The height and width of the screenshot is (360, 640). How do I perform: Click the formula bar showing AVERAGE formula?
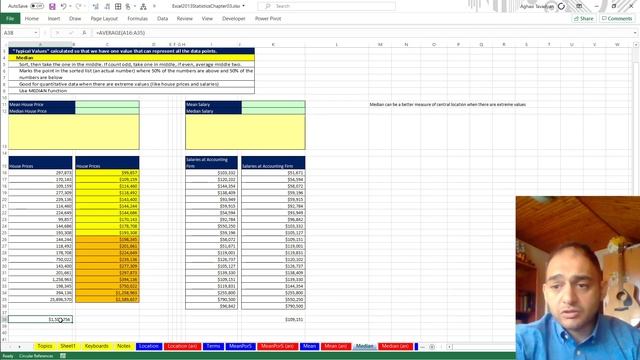361,33
